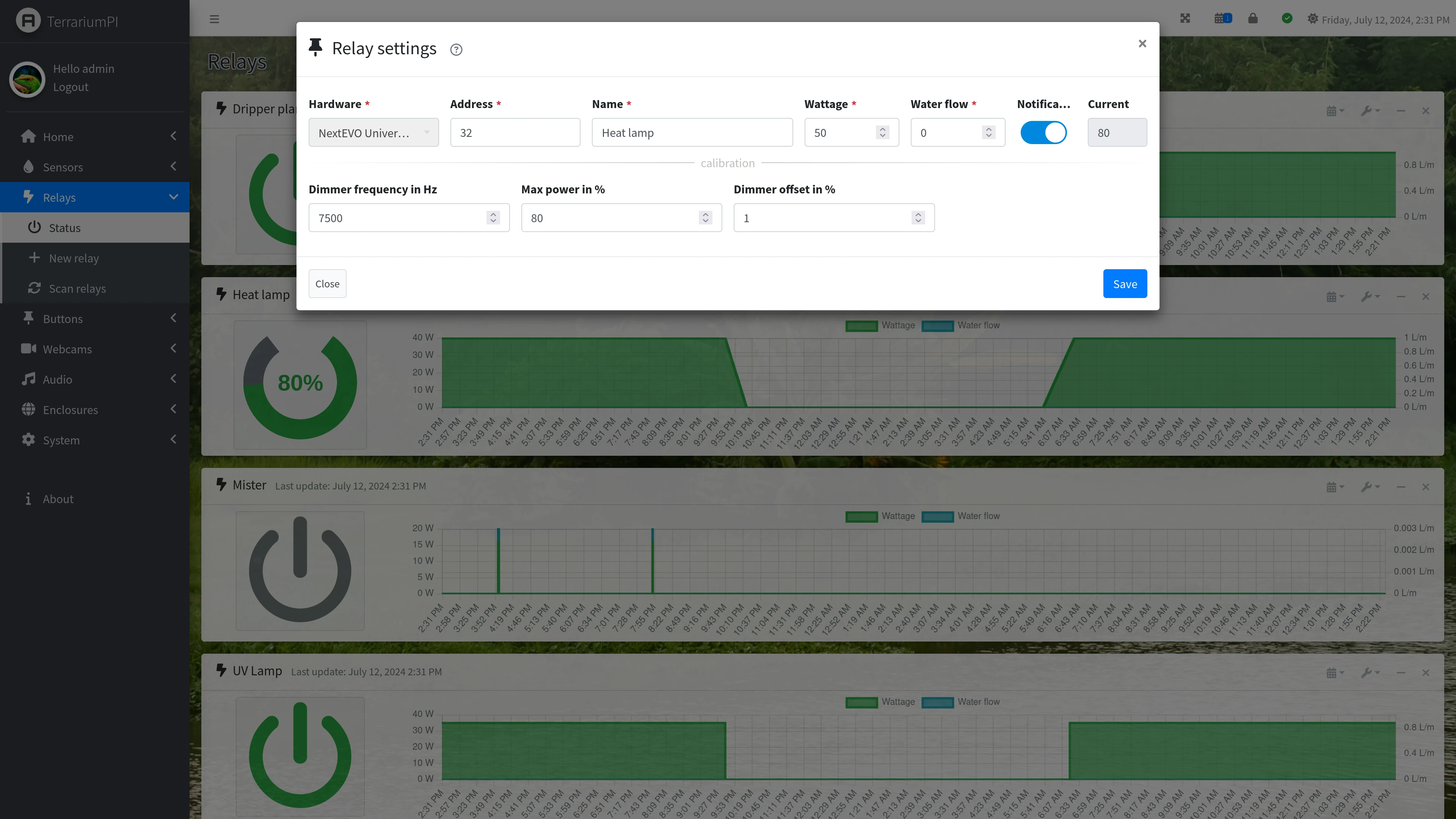Screen dimensions: 1456x819
Task: Click the hamburger menu icon
Action: 214,19
